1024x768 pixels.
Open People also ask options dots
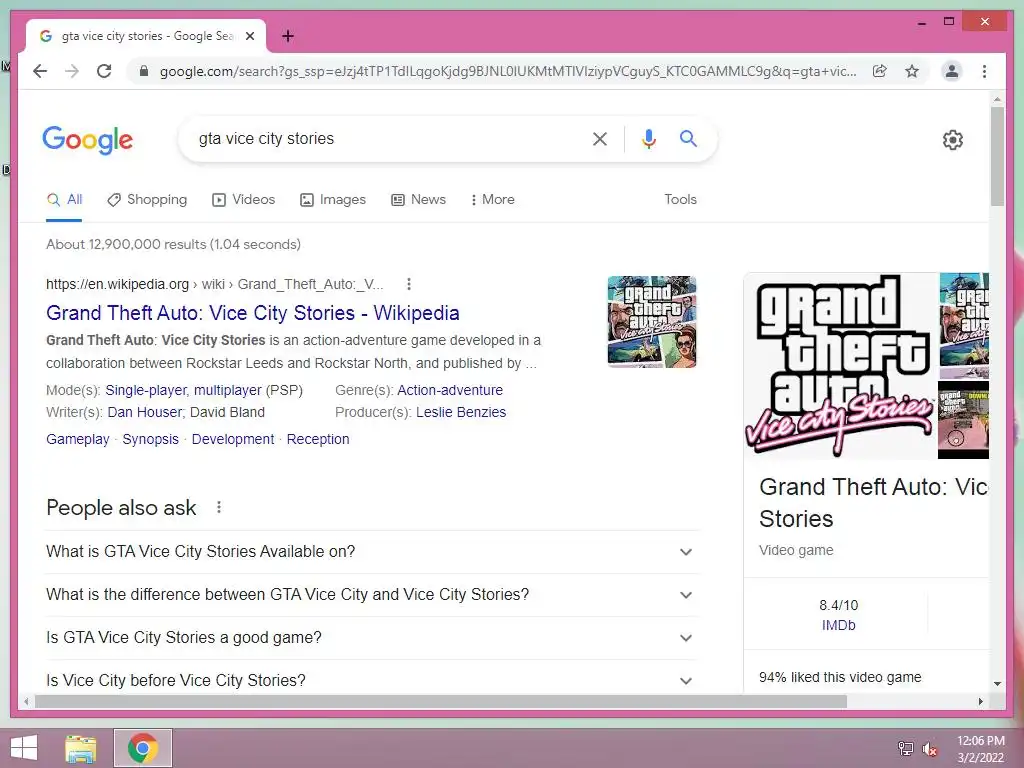pos(219,507)
